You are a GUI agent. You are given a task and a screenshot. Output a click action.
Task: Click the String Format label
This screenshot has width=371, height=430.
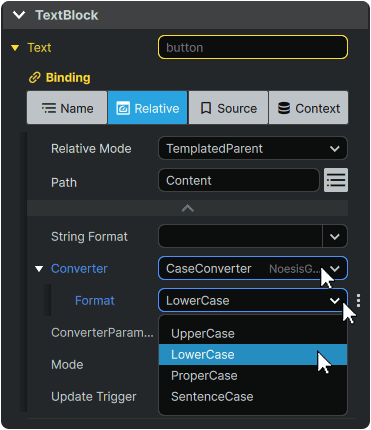click(x=89, y=237)
